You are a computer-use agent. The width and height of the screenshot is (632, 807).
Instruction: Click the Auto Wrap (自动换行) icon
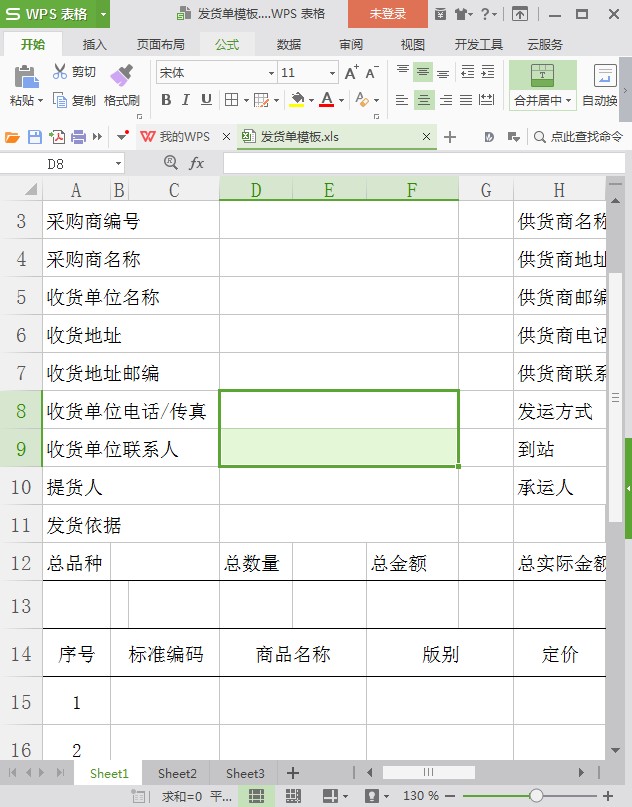(x=605, y=76)
